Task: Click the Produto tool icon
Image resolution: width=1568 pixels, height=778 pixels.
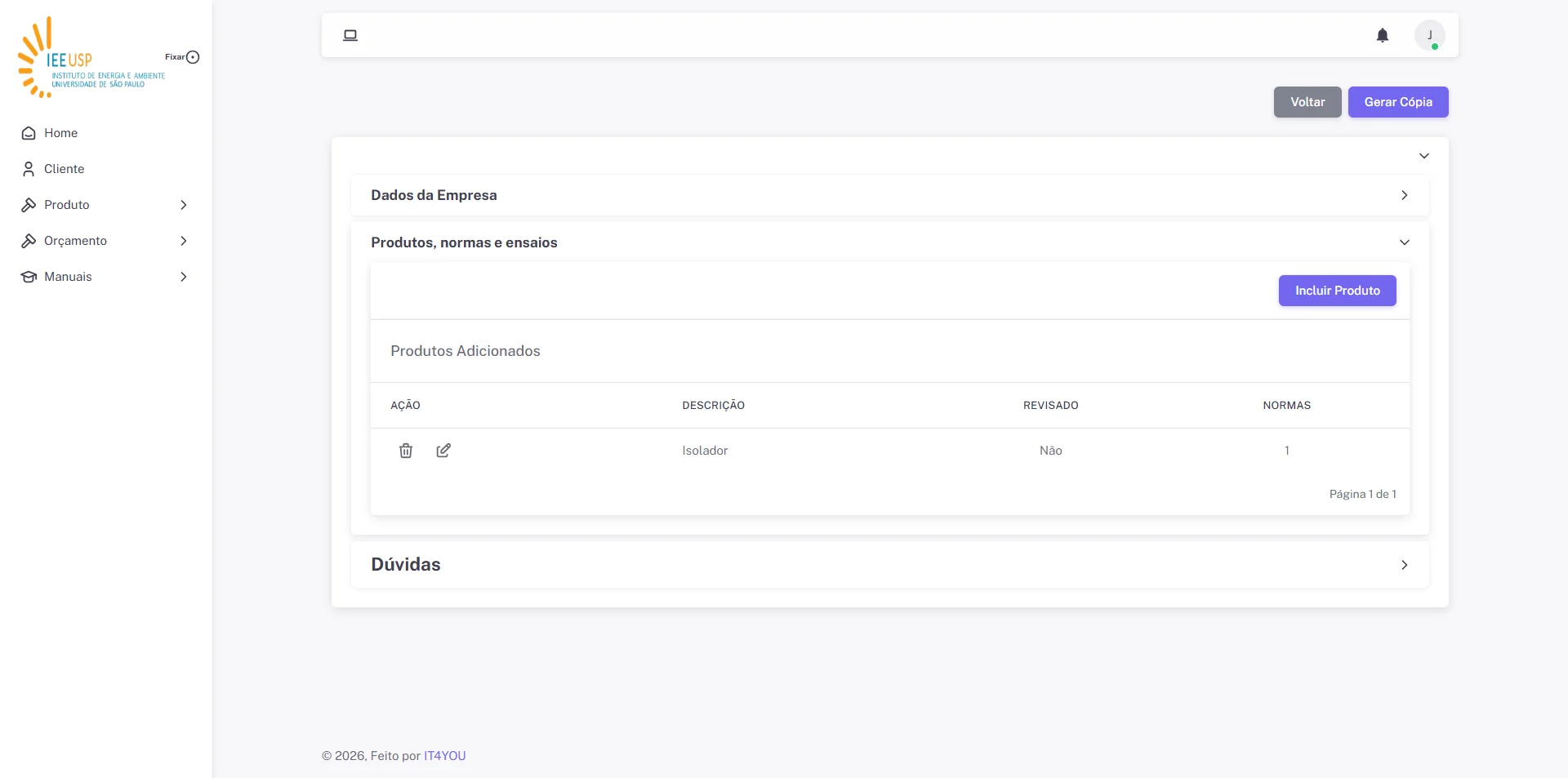Action: click(29, 205)
